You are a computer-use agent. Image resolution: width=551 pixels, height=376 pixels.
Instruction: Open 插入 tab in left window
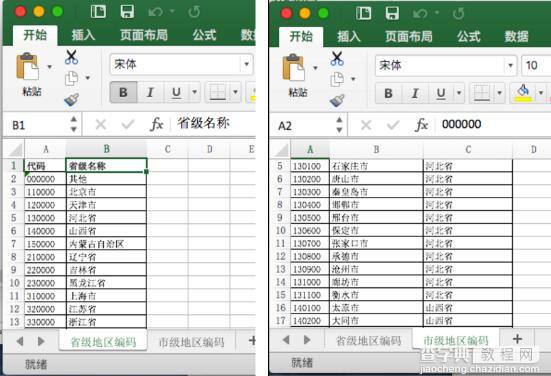pyautogui.click(x=83, y=35)
